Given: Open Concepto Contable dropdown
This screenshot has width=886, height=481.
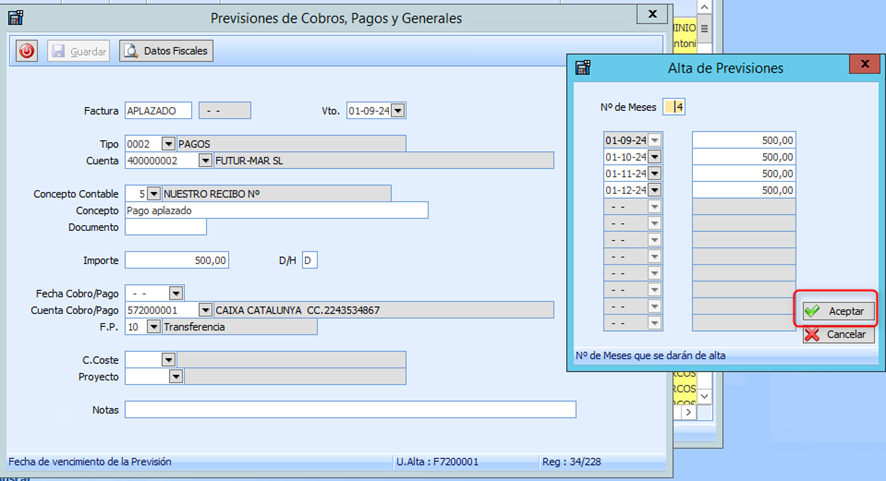Looking at the screenshot, I should click(153, 193).
